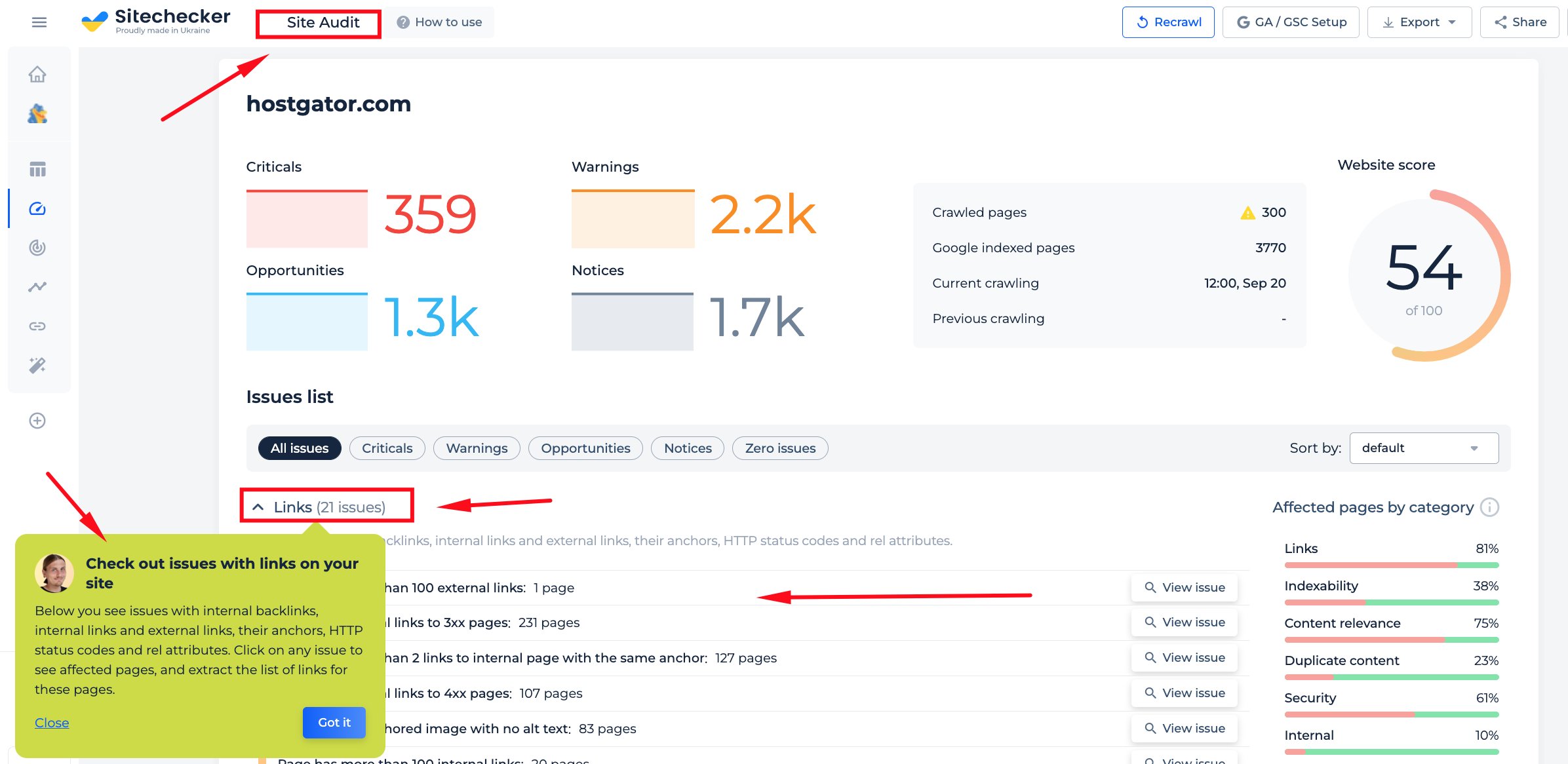
Task: View issue for image with no alt text
Action: click(x=1185, y=729)
